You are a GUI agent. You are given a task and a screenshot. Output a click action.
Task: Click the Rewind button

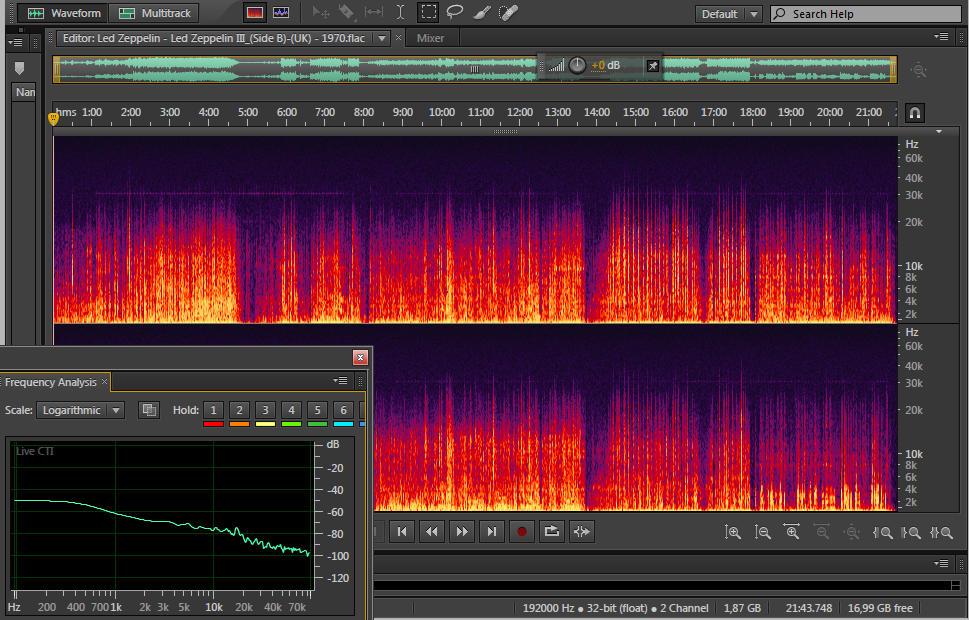(x=432, y=532)
